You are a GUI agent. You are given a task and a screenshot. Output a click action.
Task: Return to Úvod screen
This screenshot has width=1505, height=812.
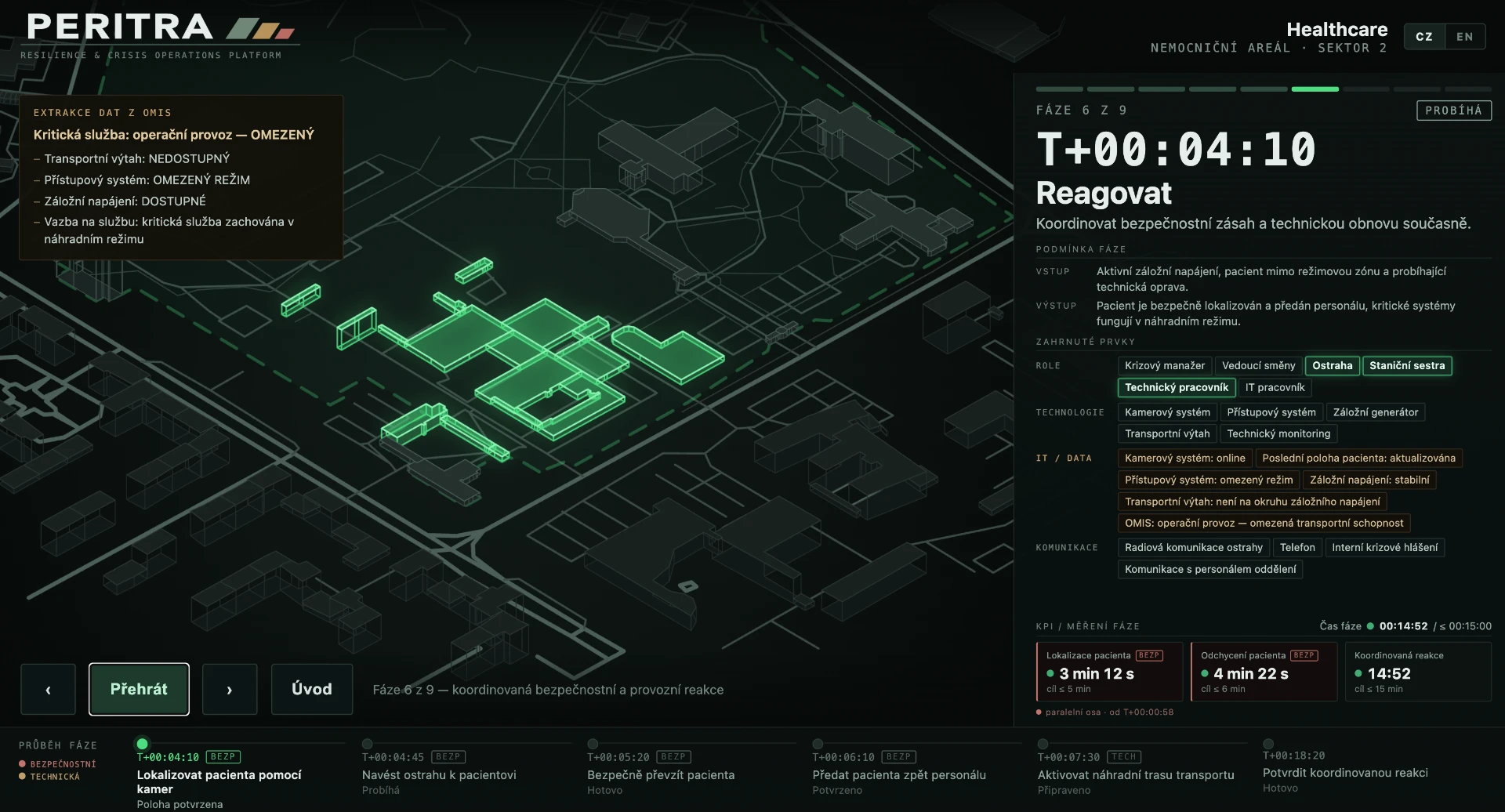click(x=312, y=689)
